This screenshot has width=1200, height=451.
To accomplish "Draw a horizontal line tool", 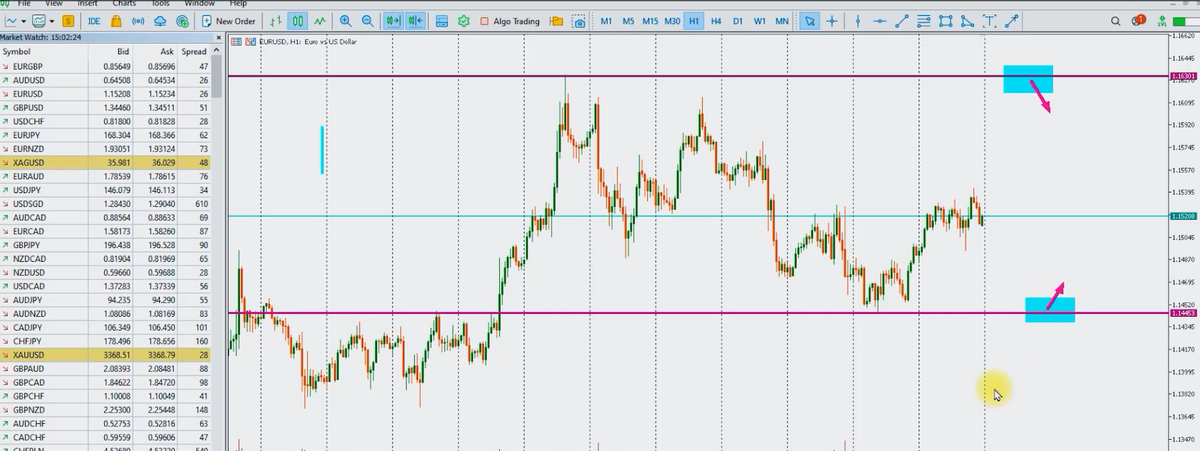I will pyautogui.click(x=880, y=21).
